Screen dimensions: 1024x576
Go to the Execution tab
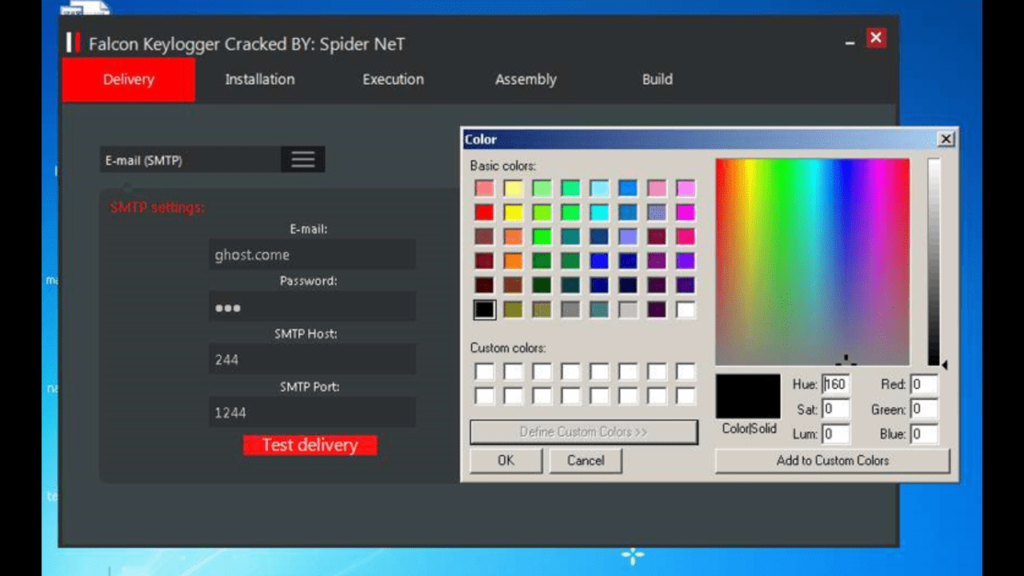(393, 80)
